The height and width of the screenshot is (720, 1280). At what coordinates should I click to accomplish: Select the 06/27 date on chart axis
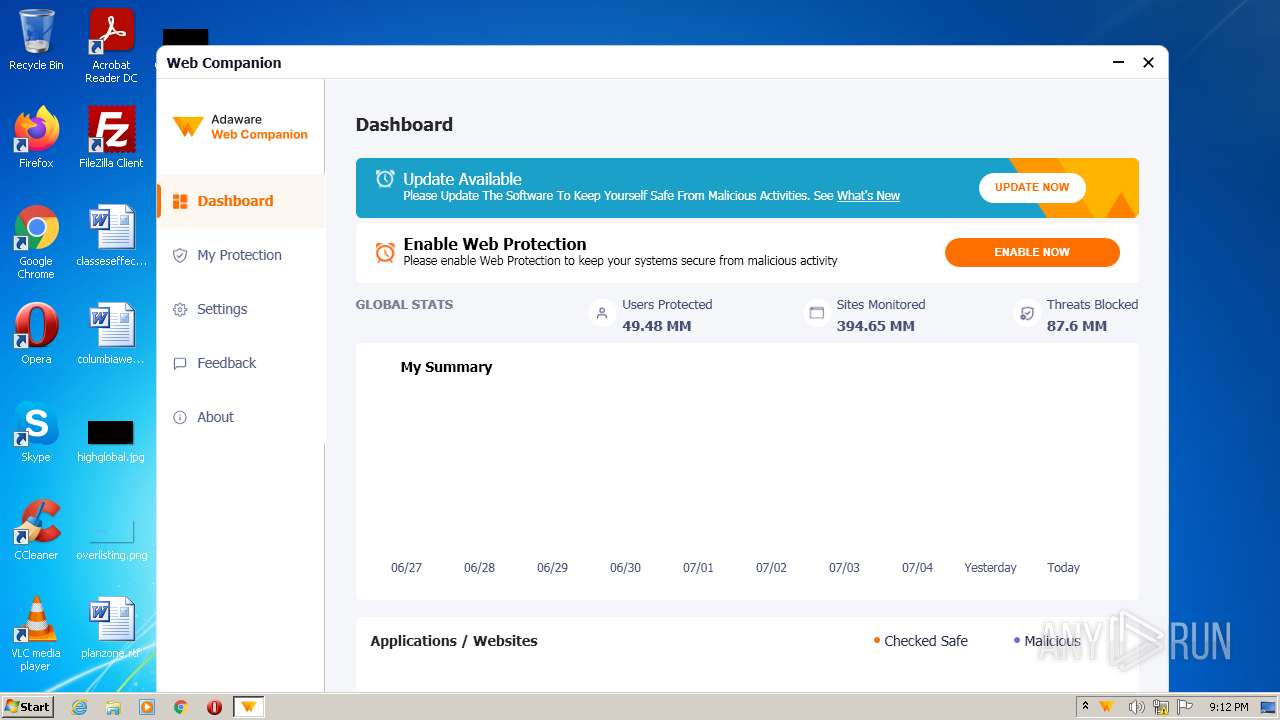pos(406,567)
